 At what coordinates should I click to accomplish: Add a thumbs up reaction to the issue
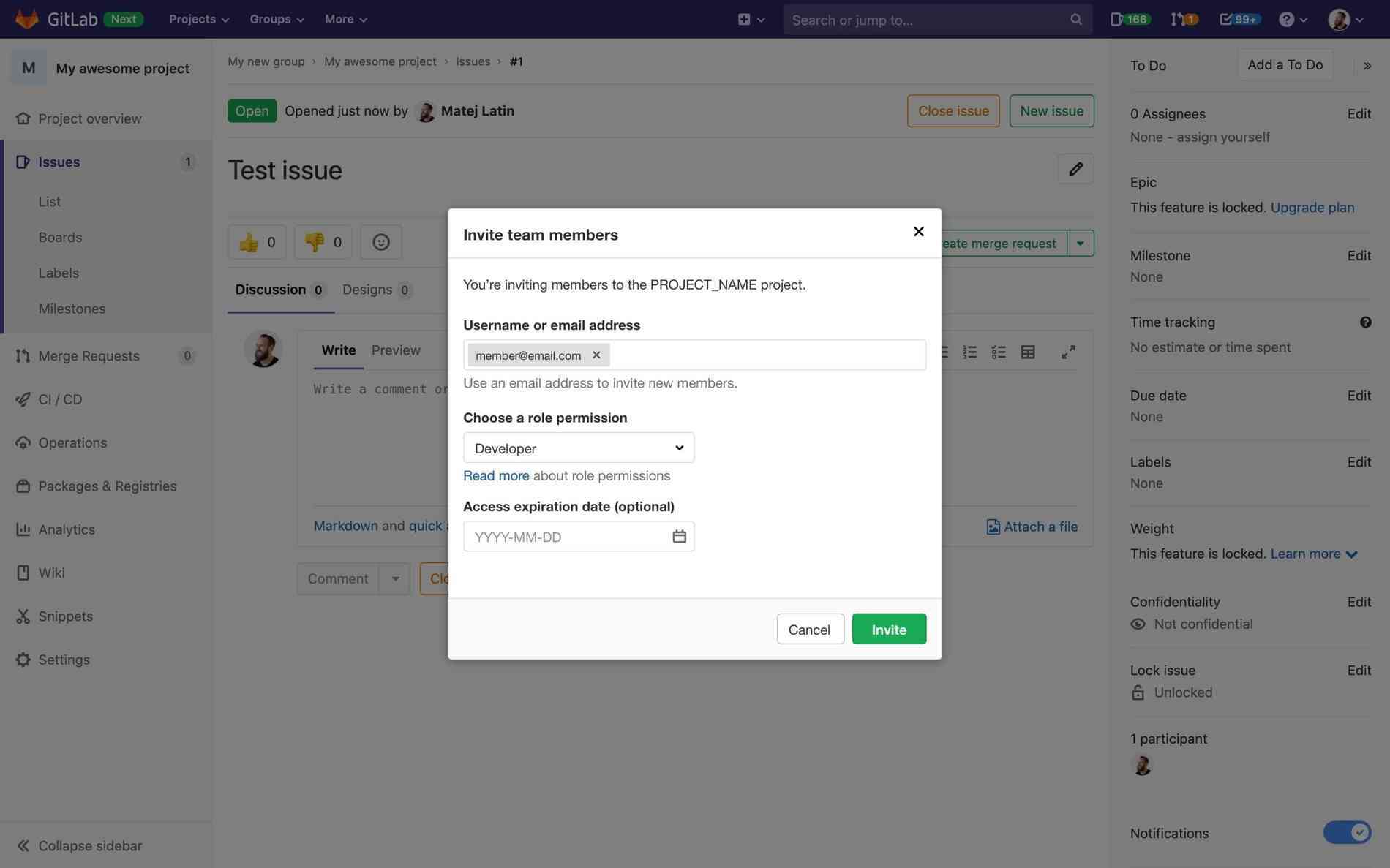(256, 241)
